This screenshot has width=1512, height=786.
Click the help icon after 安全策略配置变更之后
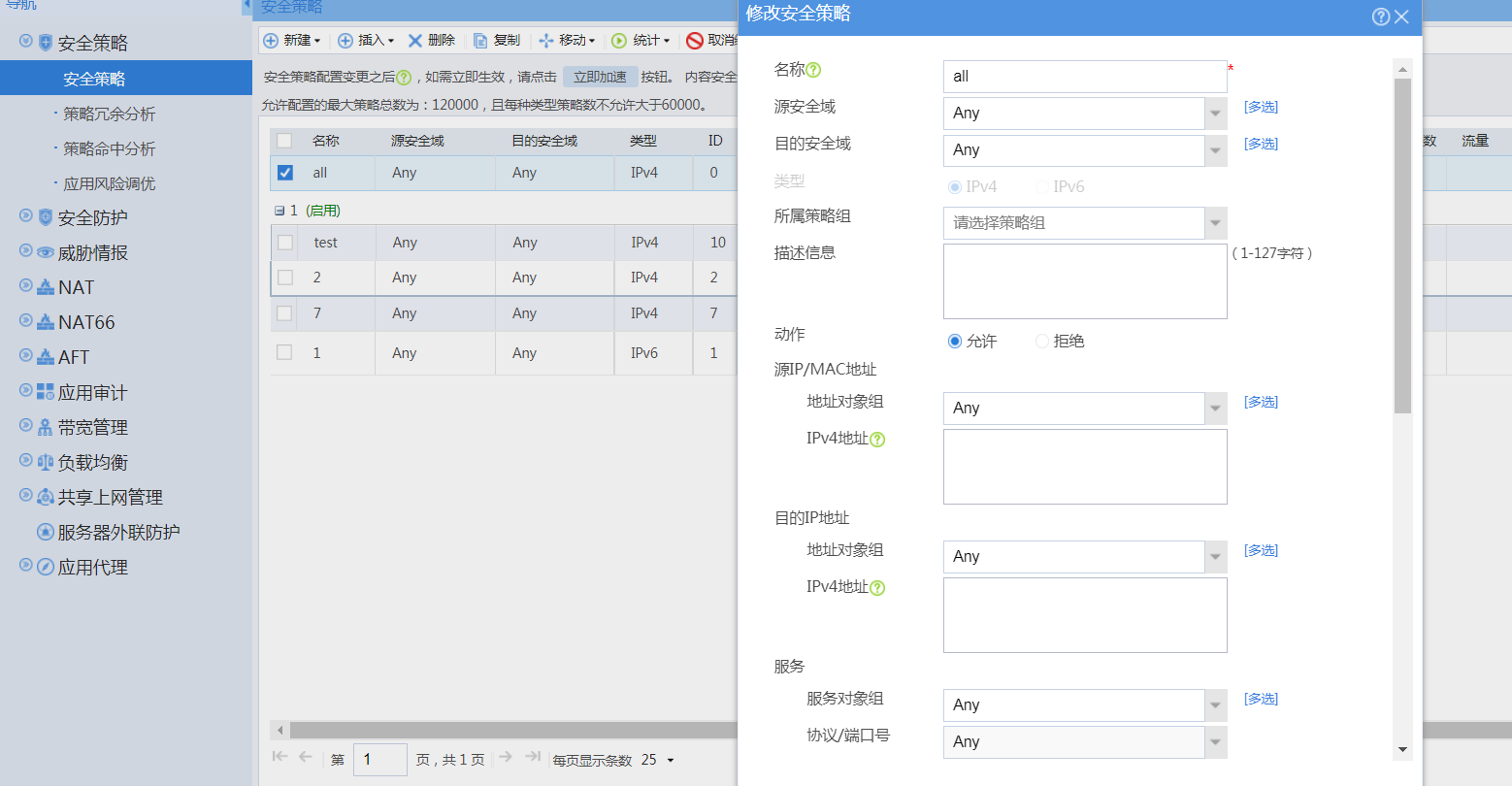[x=404, y=78]
